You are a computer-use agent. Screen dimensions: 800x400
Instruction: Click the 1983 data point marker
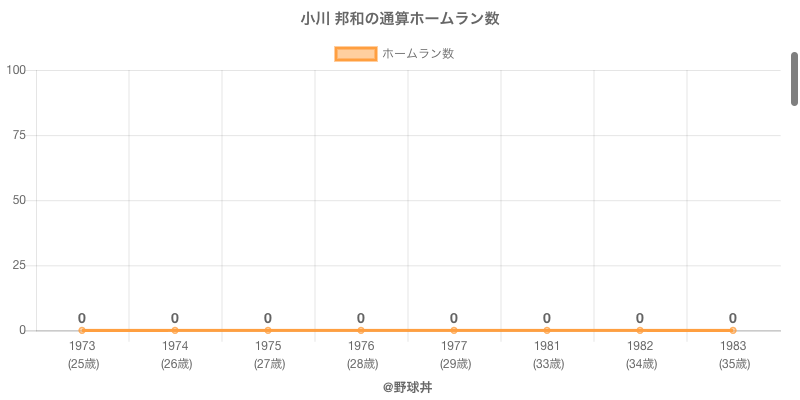733,330
